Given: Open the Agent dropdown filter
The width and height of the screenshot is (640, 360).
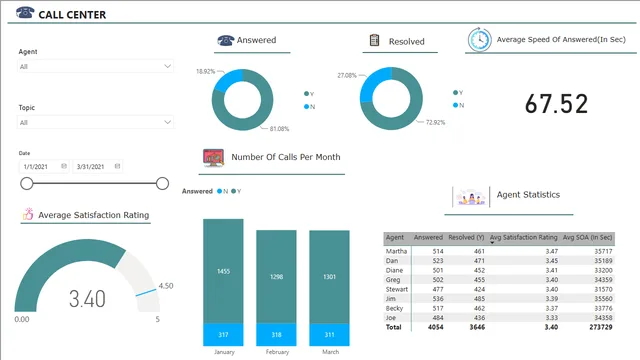Looking at the screenshot, I should [95, 66].
